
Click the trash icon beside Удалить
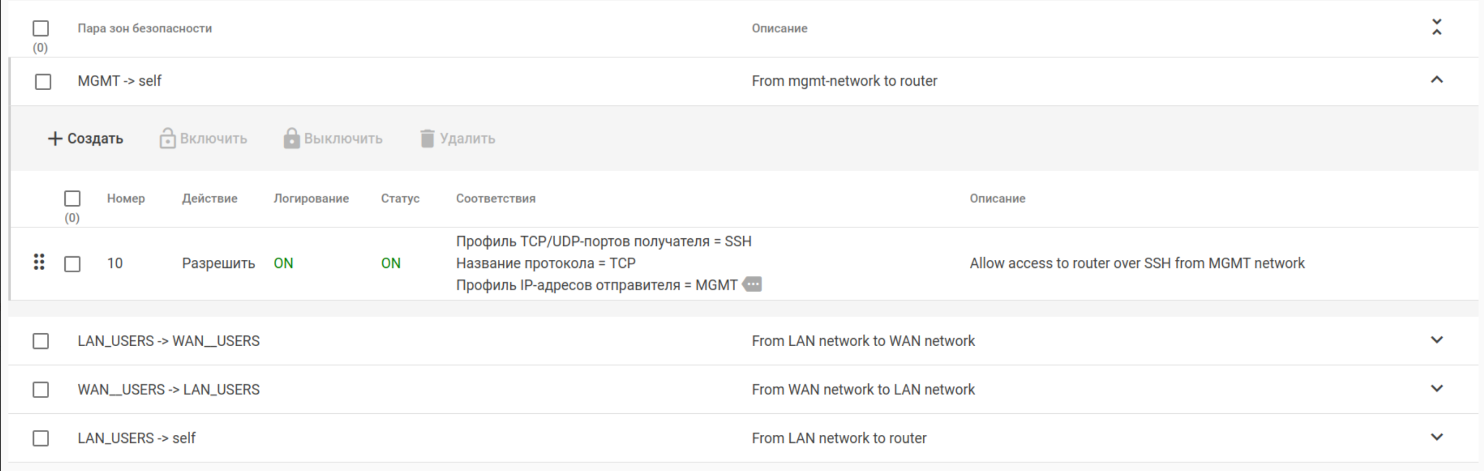click(x=428, y=139)
